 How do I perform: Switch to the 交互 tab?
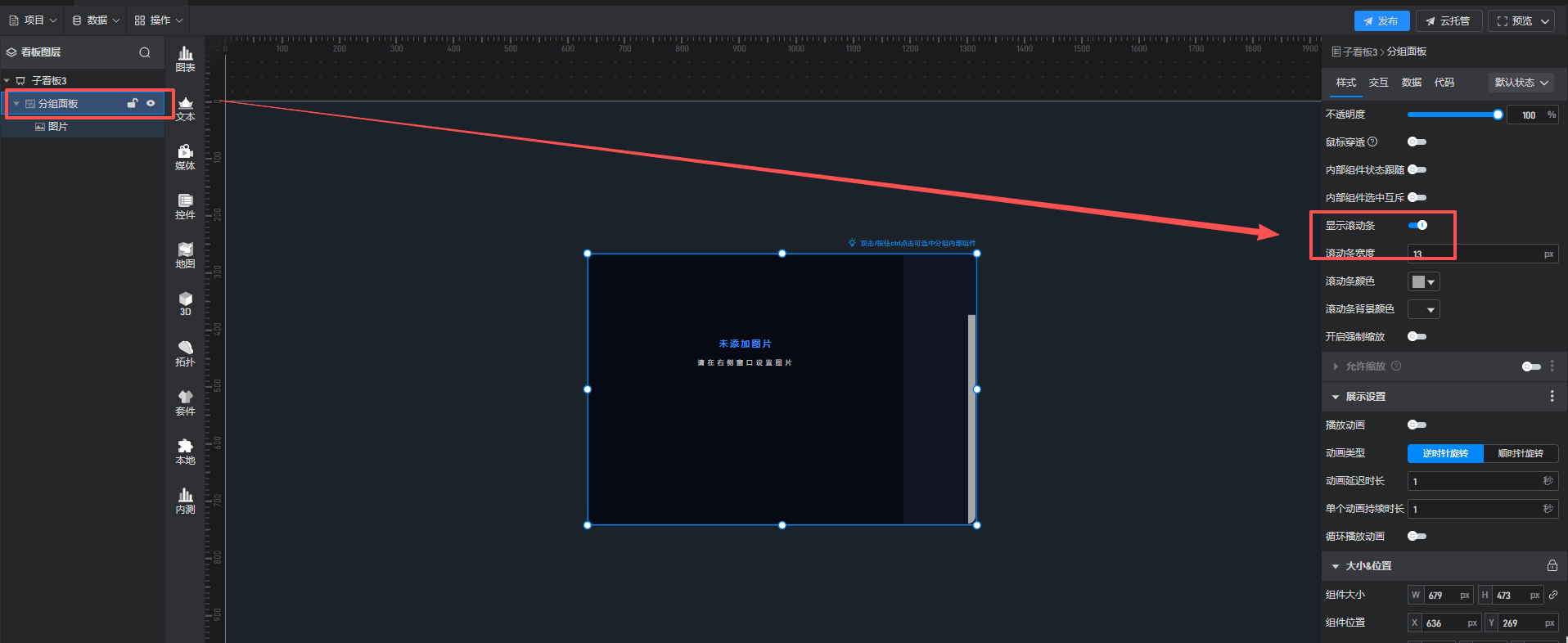click(x=1378, y=83)
